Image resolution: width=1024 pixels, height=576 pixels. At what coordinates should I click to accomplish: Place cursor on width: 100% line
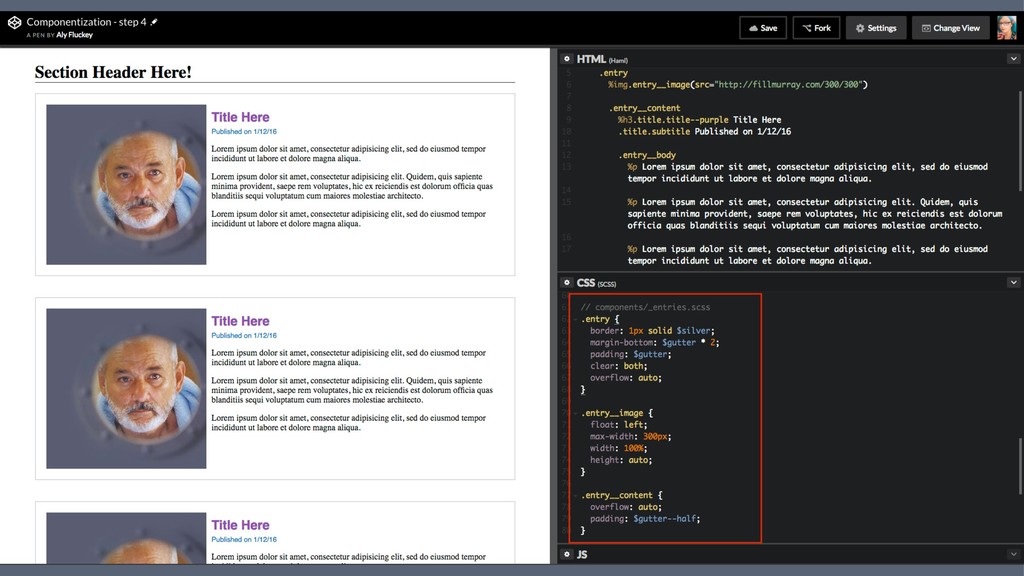tap(618, 448)
